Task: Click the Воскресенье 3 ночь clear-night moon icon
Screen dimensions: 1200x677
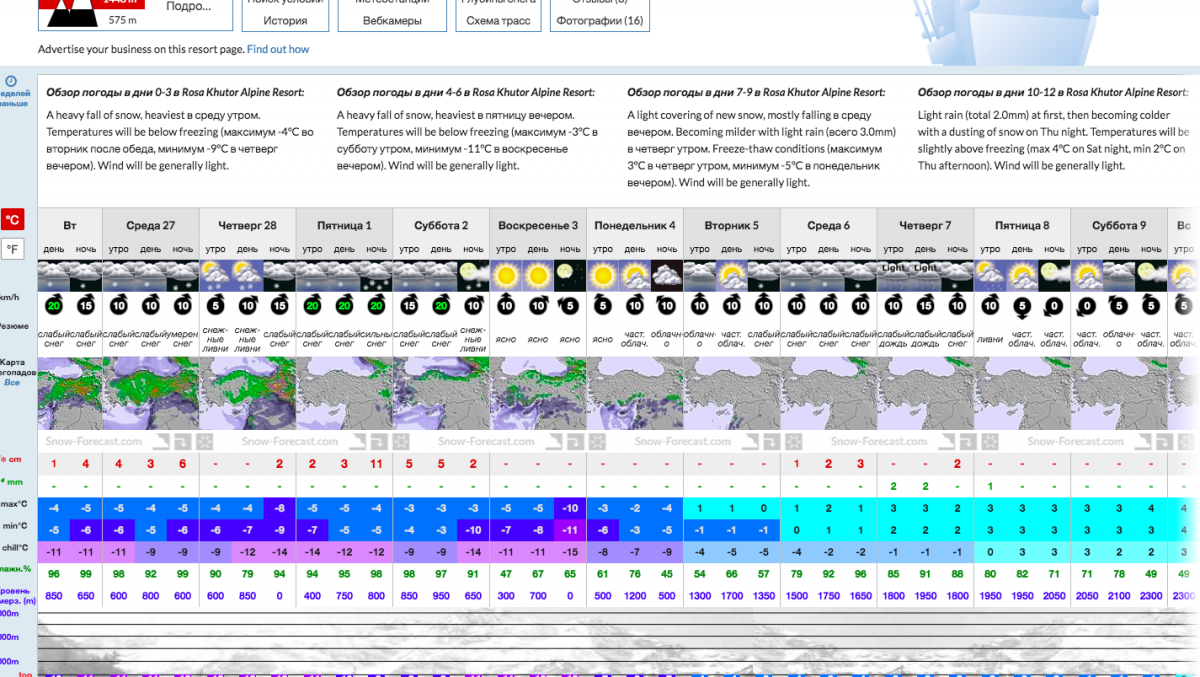Action: [x=570, y=275]
